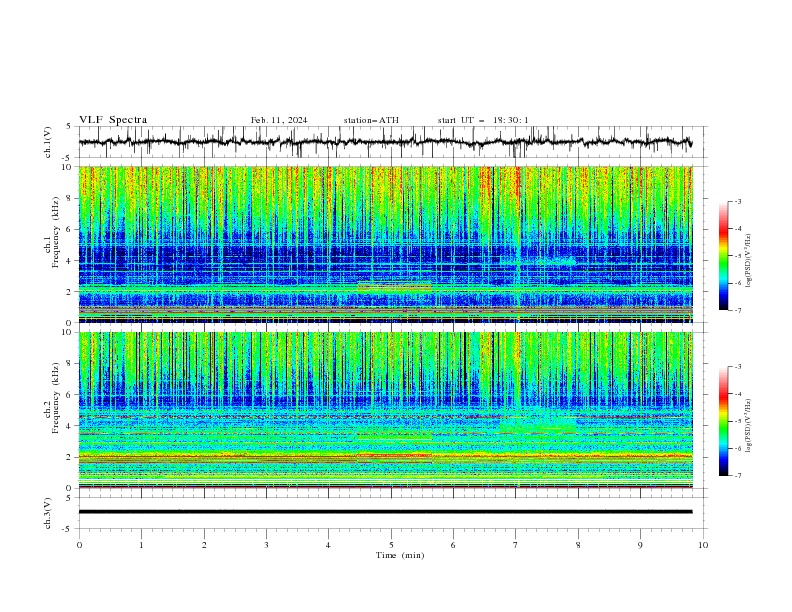The image size is (792, 612).
Task: Click the '9' tick on time axis
Action: [640, 545]
